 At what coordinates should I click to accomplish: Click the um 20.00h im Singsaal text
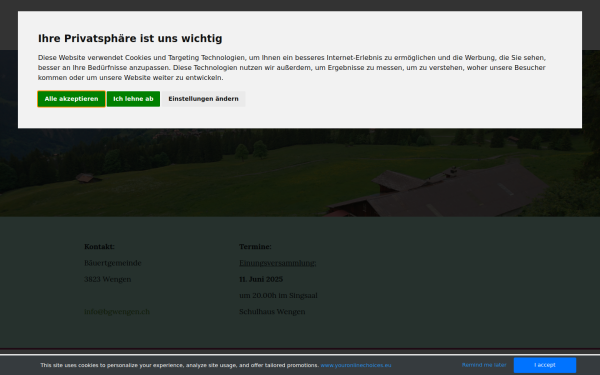tap(278, 295)
